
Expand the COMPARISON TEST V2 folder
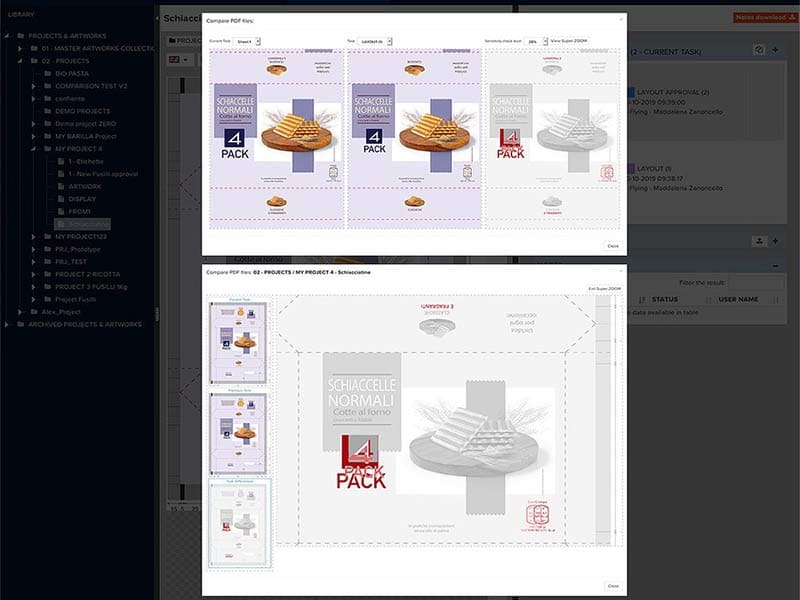pyautogui.click(x=33, y=86)
